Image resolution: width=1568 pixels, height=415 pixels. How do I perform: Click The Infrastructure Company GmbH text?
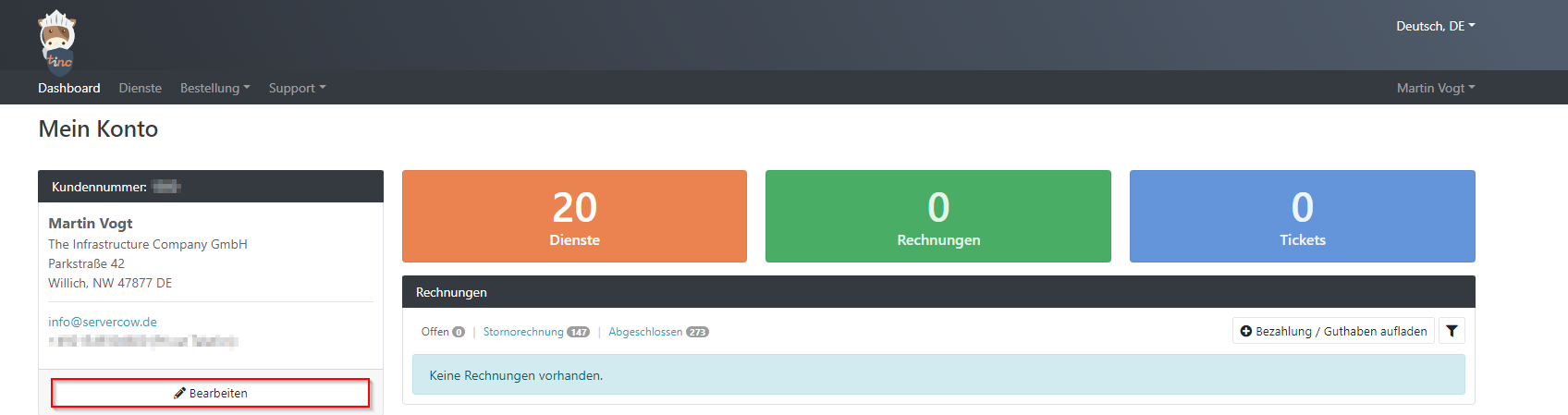pos(148,244)
